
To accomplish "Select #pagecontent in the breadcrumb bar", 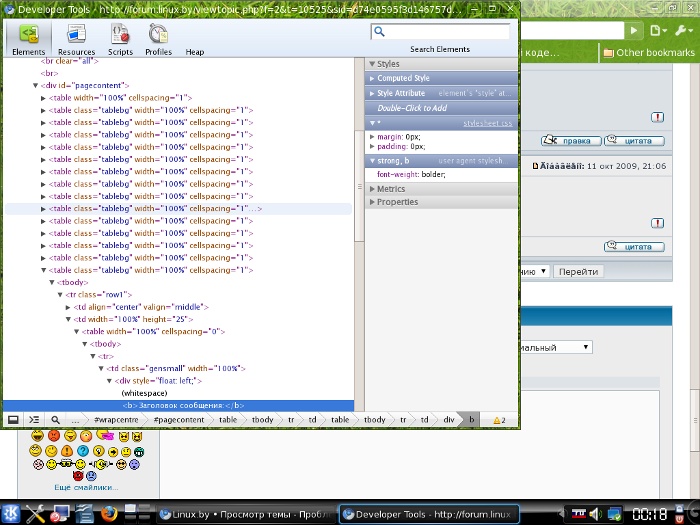I will click(179, 420).
